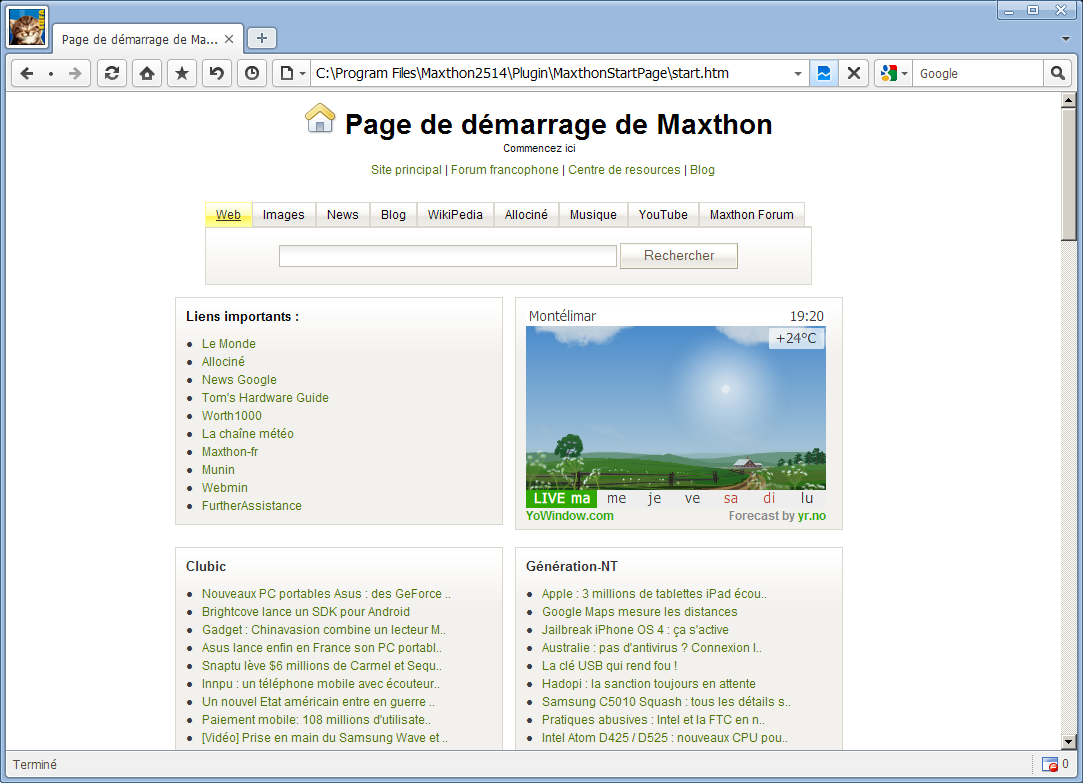Open a new tab with the plus button
This screenshot has height=783, width=1083.
click(262, 39)
